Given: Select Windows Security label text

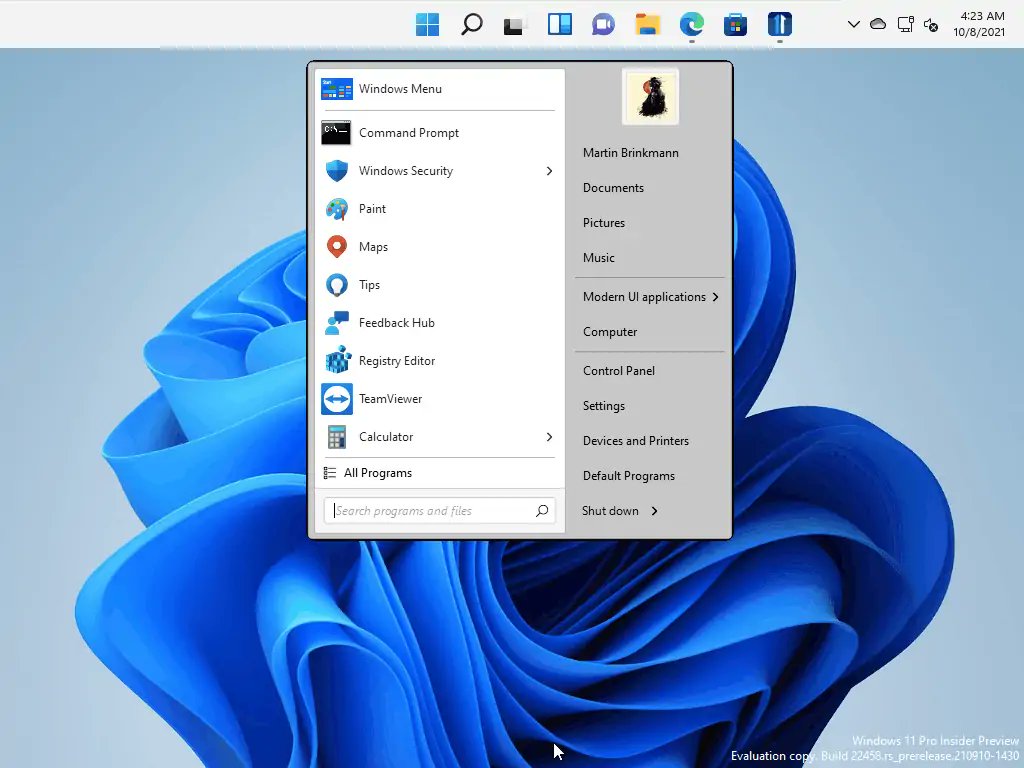Looking at the screenshot, I should pos(406,171).
